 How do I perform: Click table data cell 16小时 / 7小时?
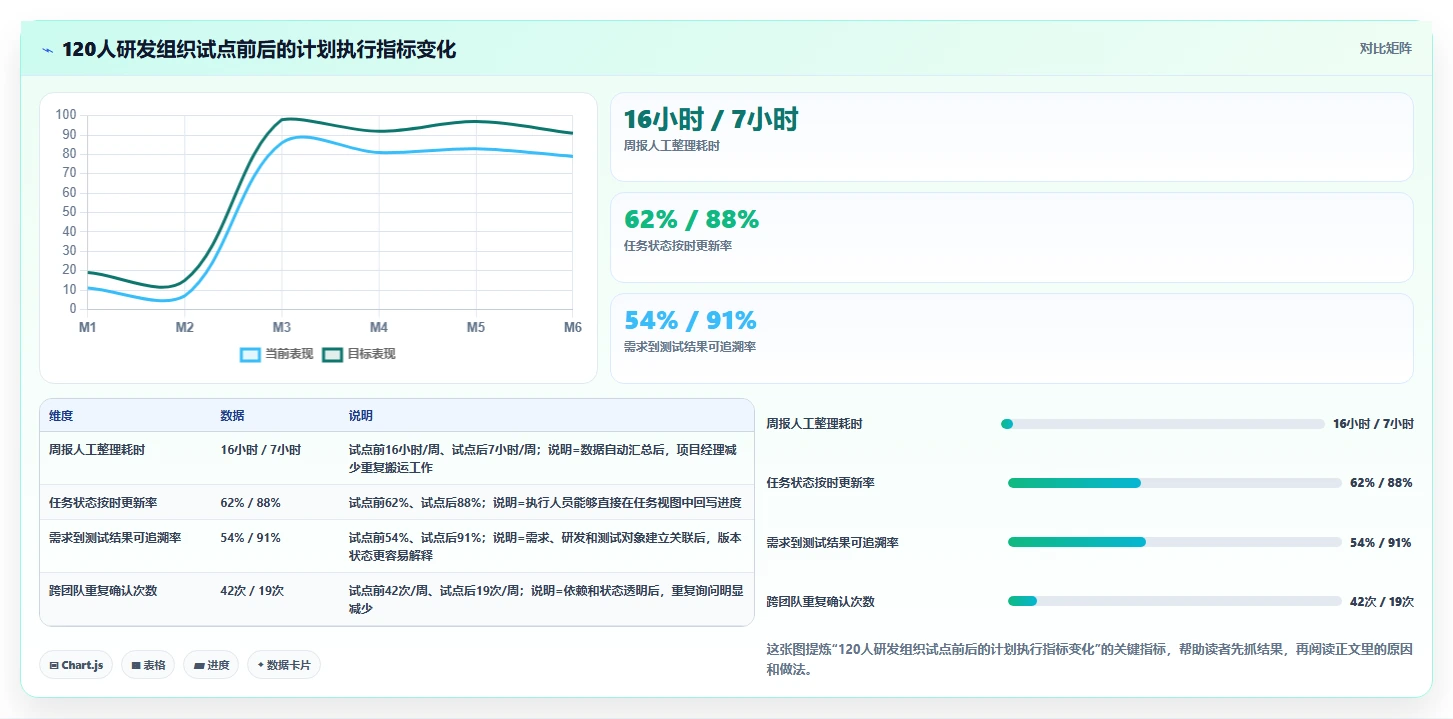[260, 450]
